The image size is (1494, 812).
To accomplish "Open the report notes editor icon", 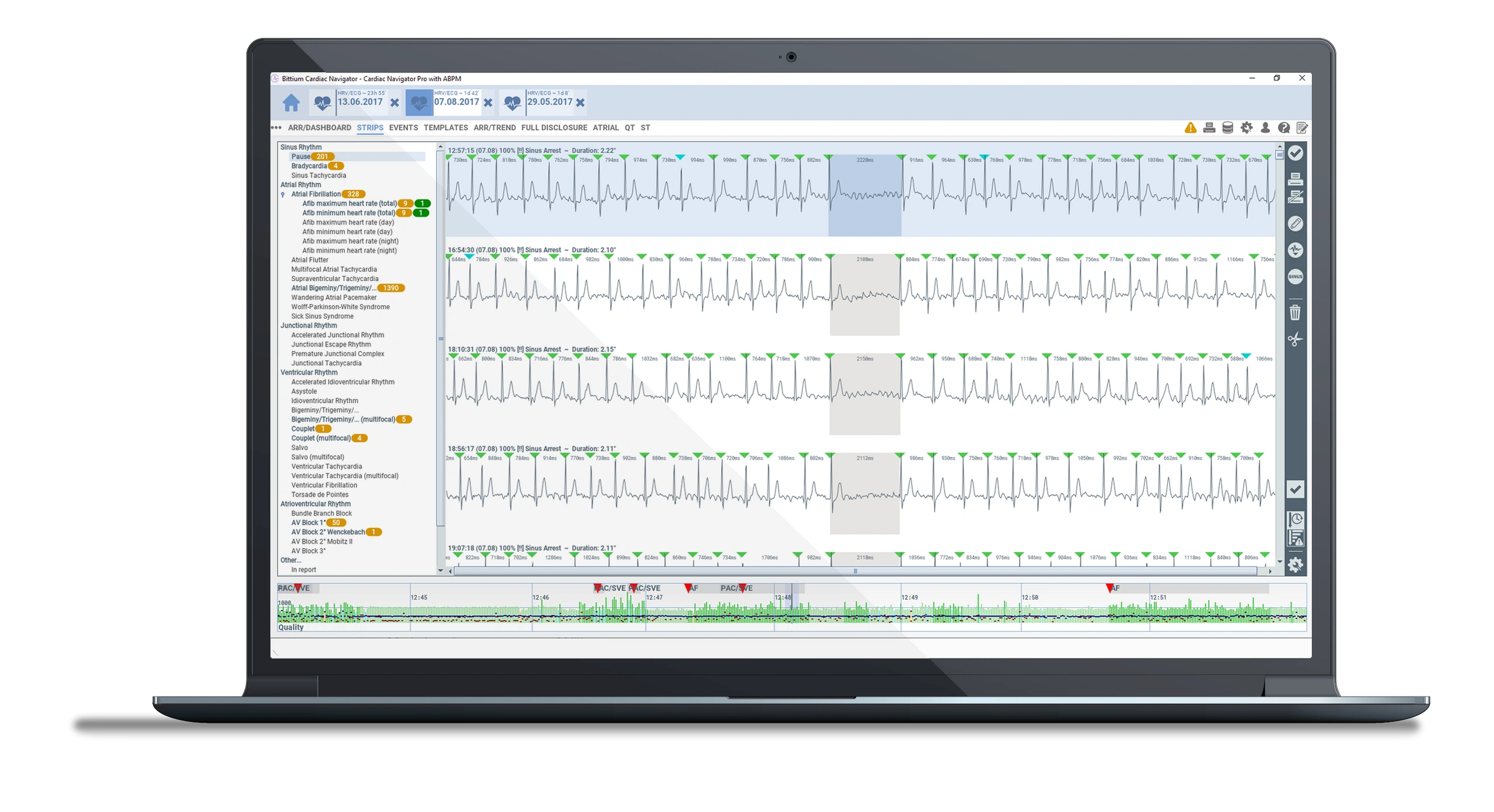I will 1302,127.
